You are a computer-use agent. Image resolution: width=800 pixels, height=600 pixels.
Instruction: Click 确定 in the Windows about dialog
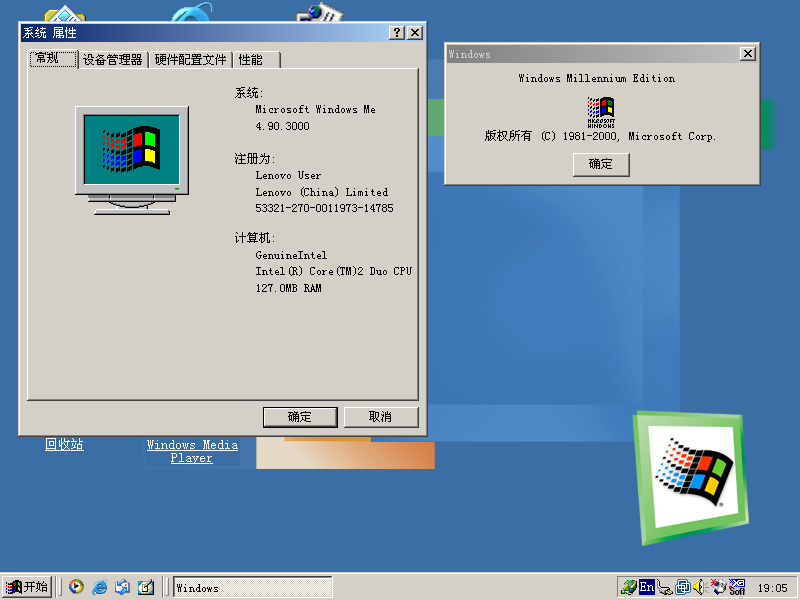point(601,164)
